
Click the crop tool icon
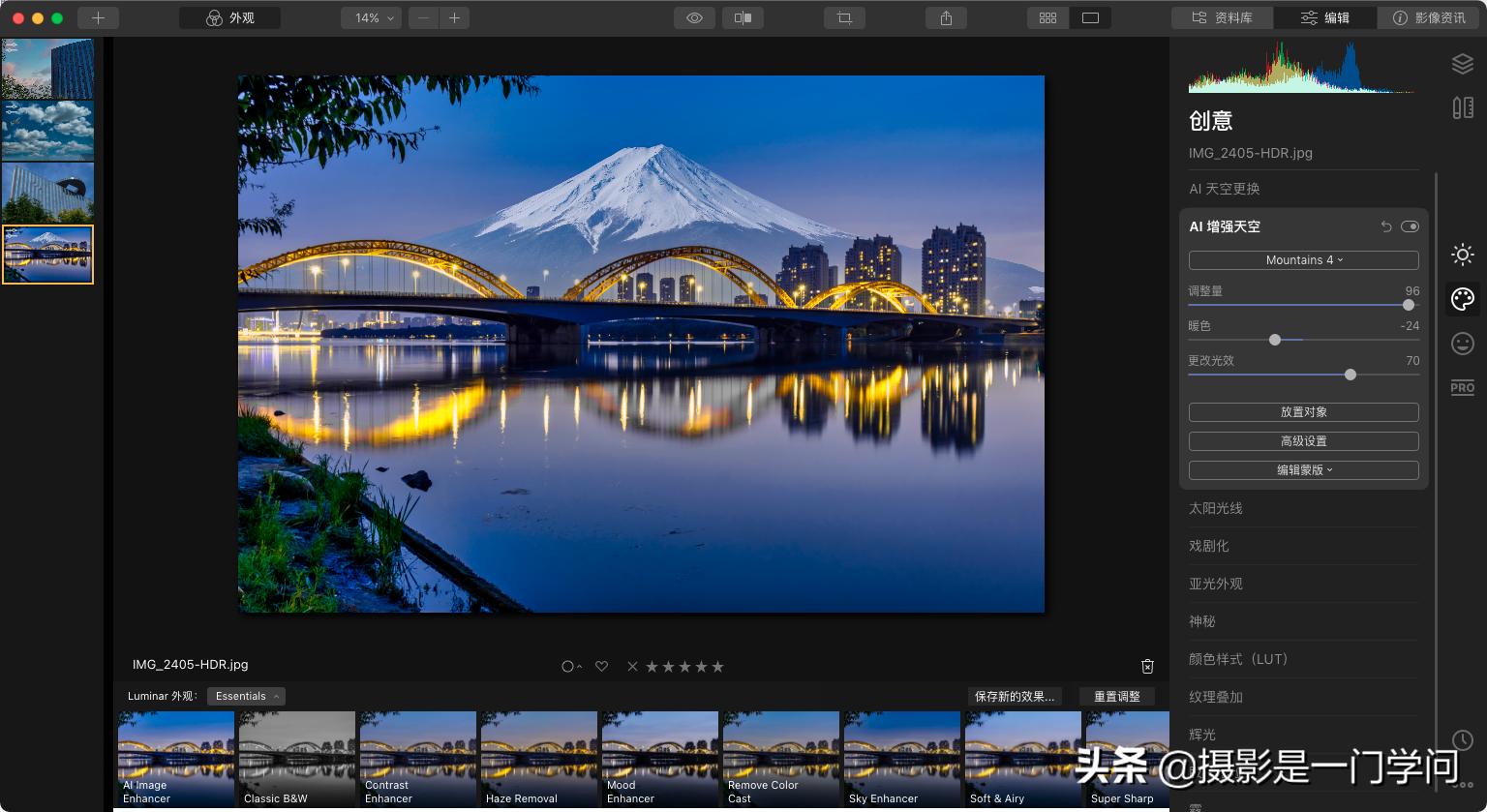point(844,17)
